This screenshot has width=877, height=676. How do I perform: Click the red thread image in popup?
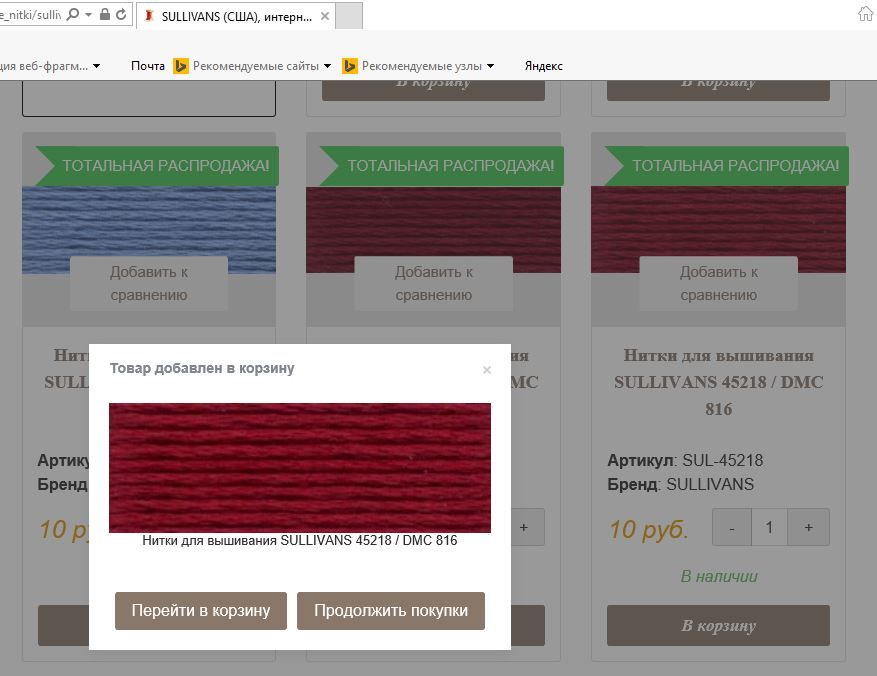tap(299, 467)
